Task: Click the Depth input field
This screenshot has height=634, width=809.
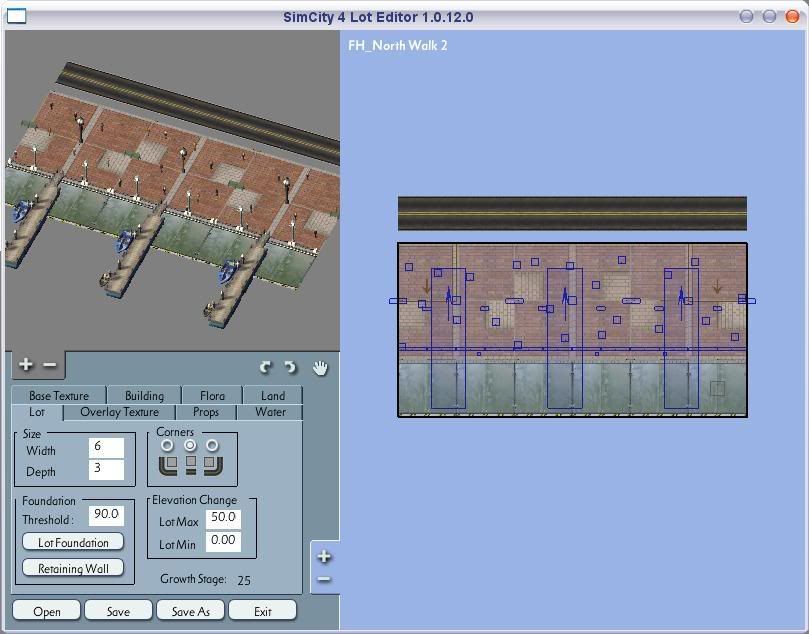Action: click(106, 469)
